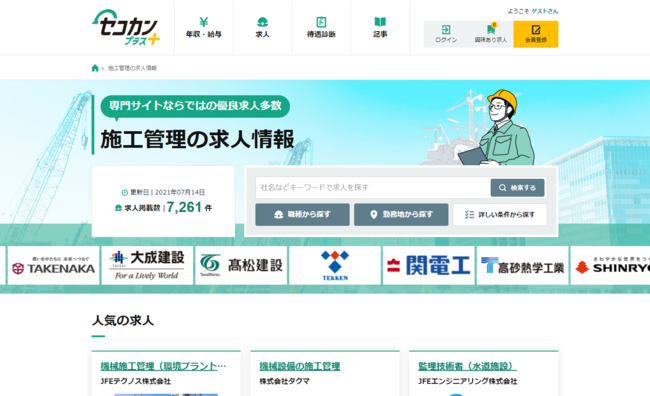Image resolution: width=650 pixels, height=396 pixels.
Task: Click the 関電工 company logo
Action: coord(429,265)
